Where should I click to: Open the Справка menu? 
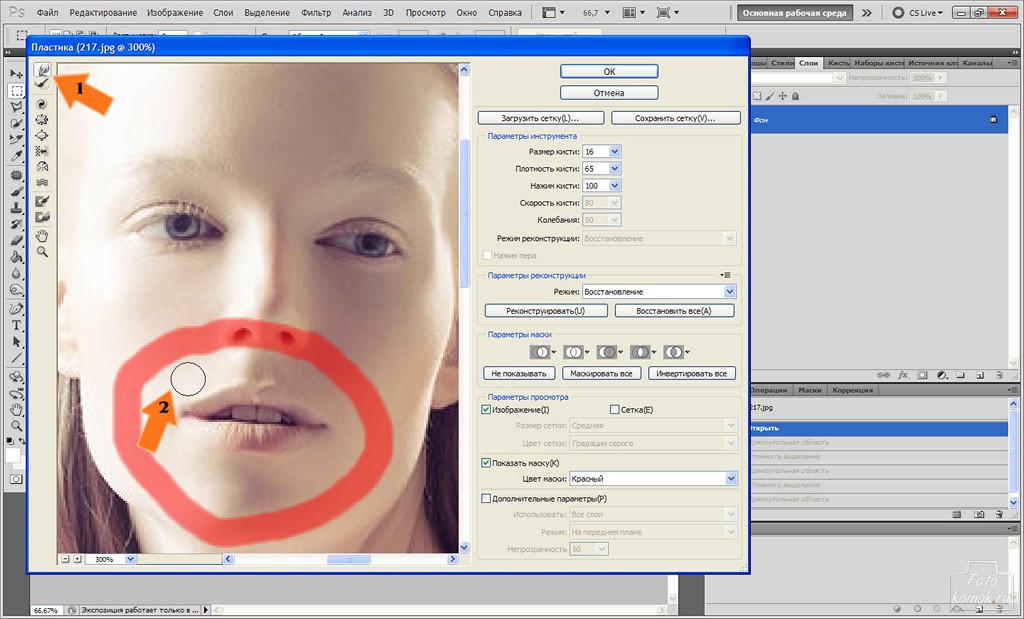pos(505,12)
